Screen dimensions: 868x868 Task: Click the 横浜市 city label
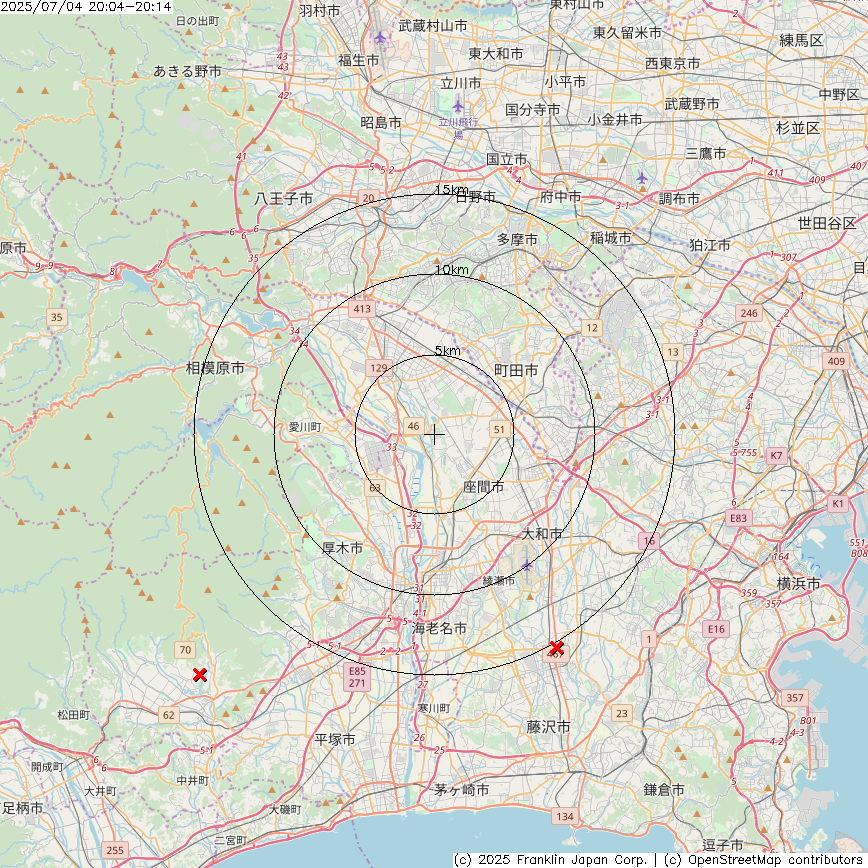798,583
